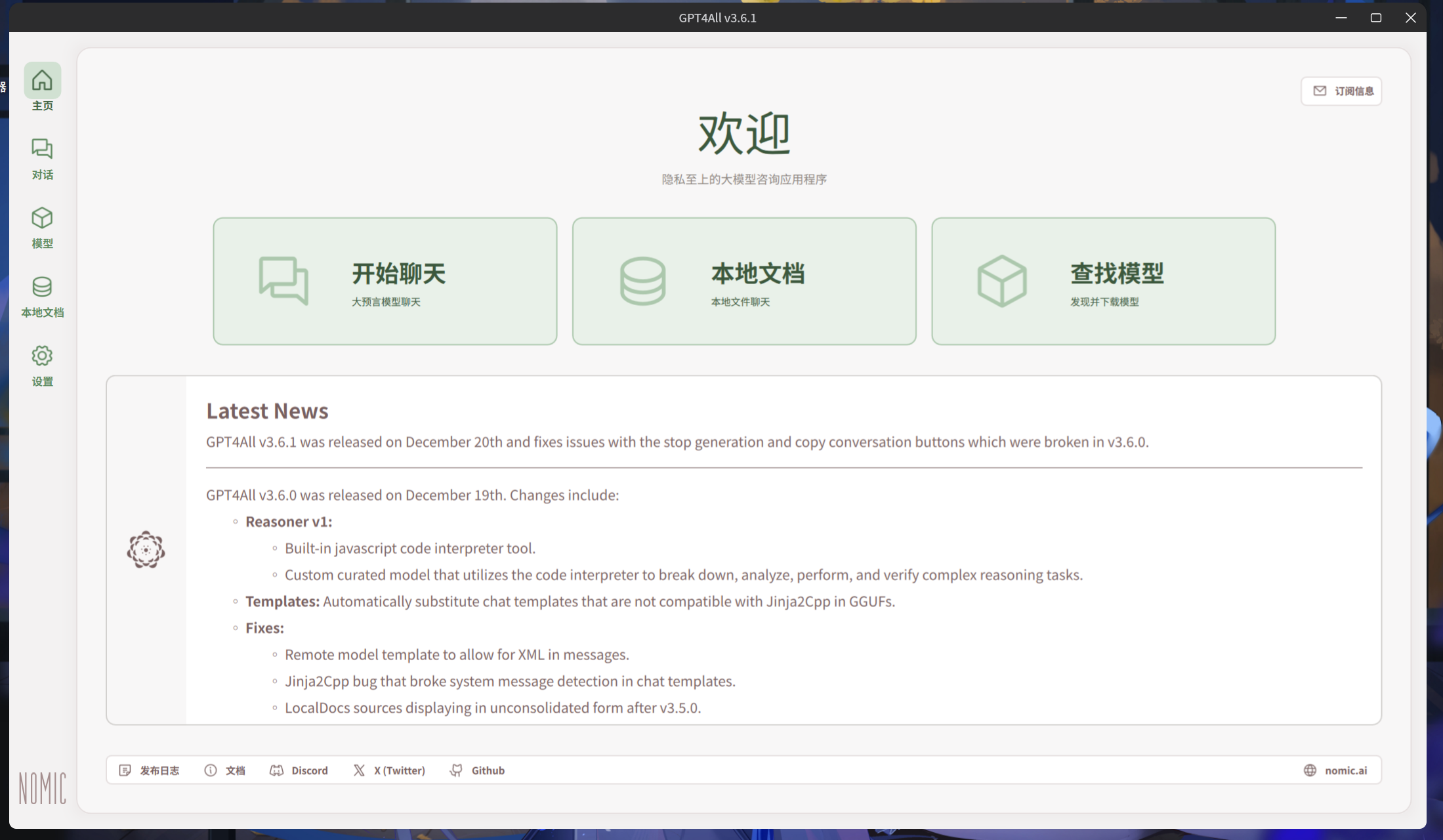Click the release notes (发布日志) icon

click(x=125, y=770)
